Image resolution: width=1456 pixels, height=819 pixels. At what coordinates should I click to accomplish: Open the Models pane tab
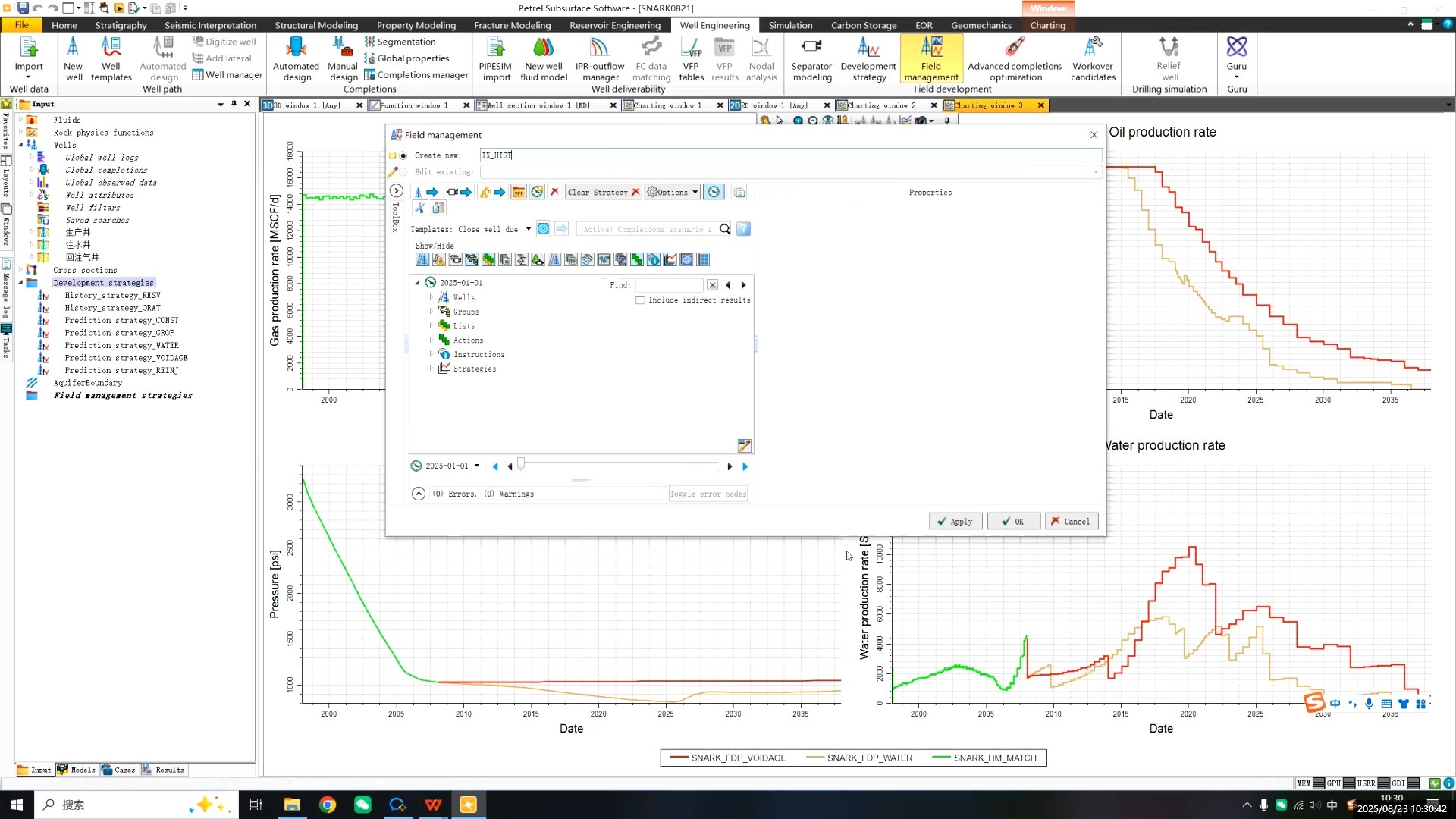point(77,770)
